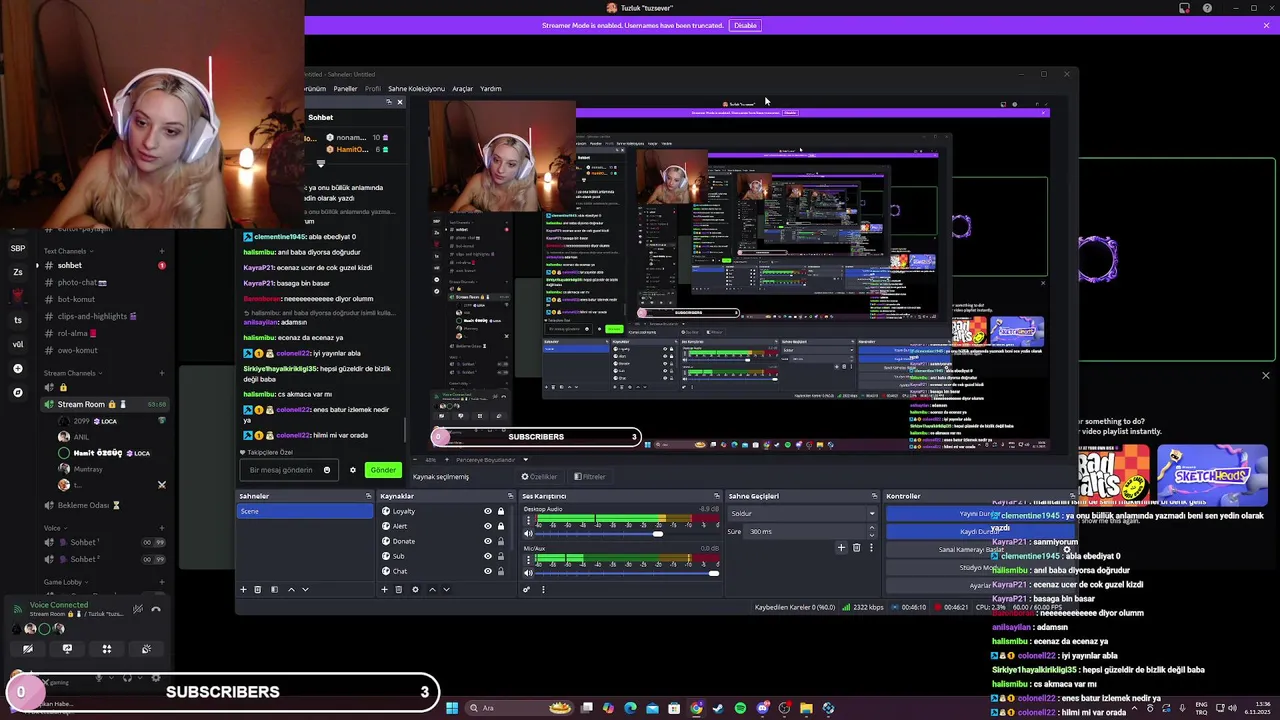1280x720 pixels.
Task: Share screen in Discord voice panel
Action: [67, 649]
